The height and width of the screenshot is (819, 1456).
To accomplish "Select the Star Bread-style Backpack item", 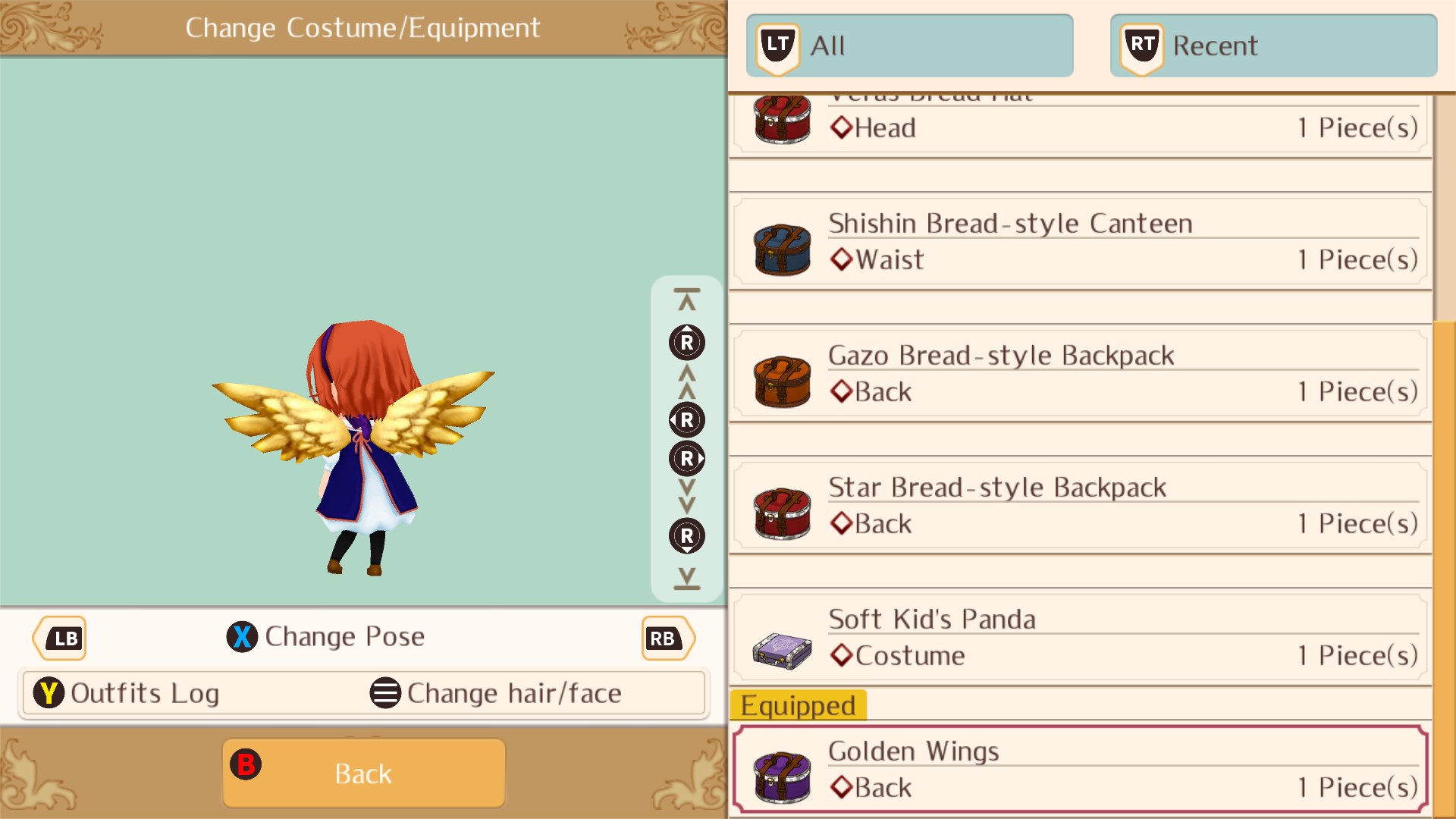I will tap(1081, 505).
